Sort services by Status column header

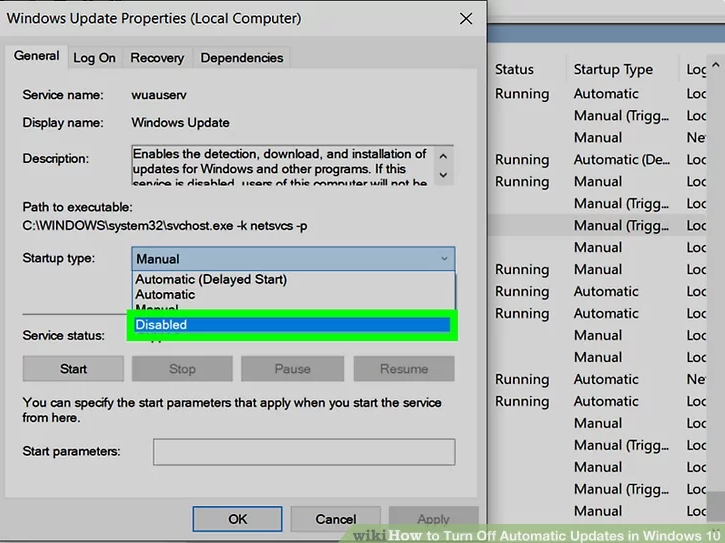click(x=514, y=70)
